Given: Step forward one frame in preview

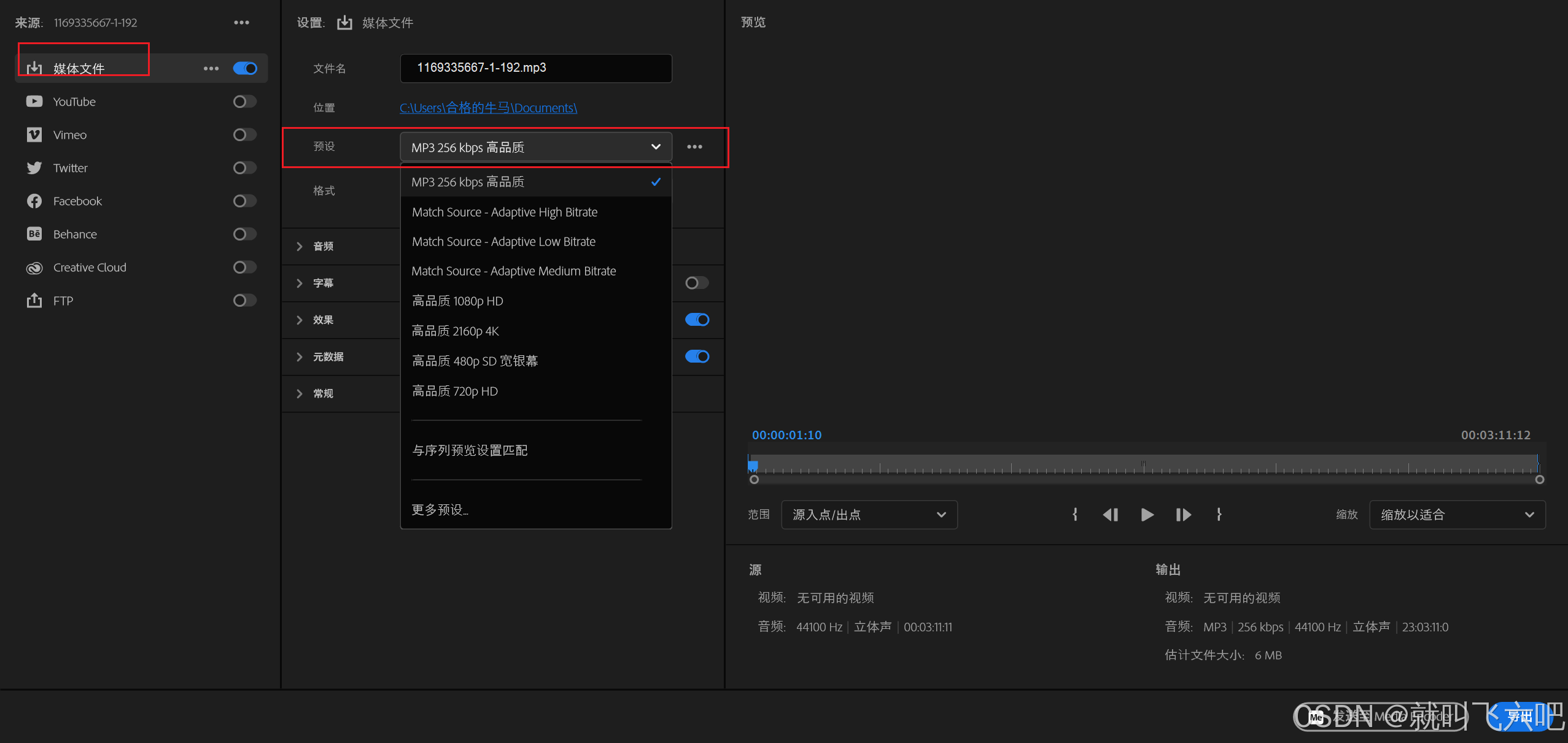Looking at the screenshot, I should pyautogui.click(x=1183, y=515).
